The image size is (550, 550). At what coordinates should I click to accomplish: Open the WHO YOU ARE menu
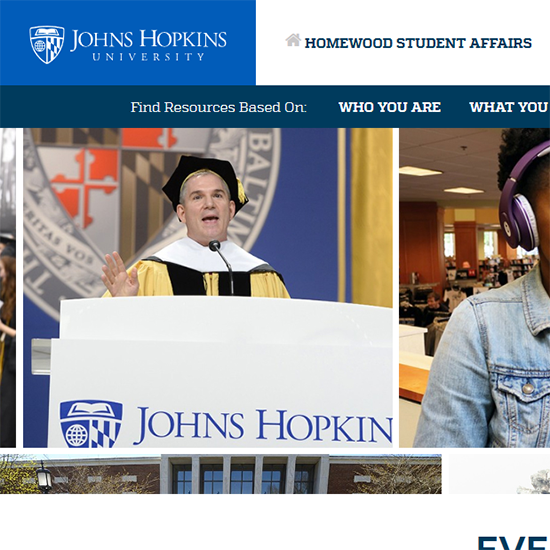[390, 107]
